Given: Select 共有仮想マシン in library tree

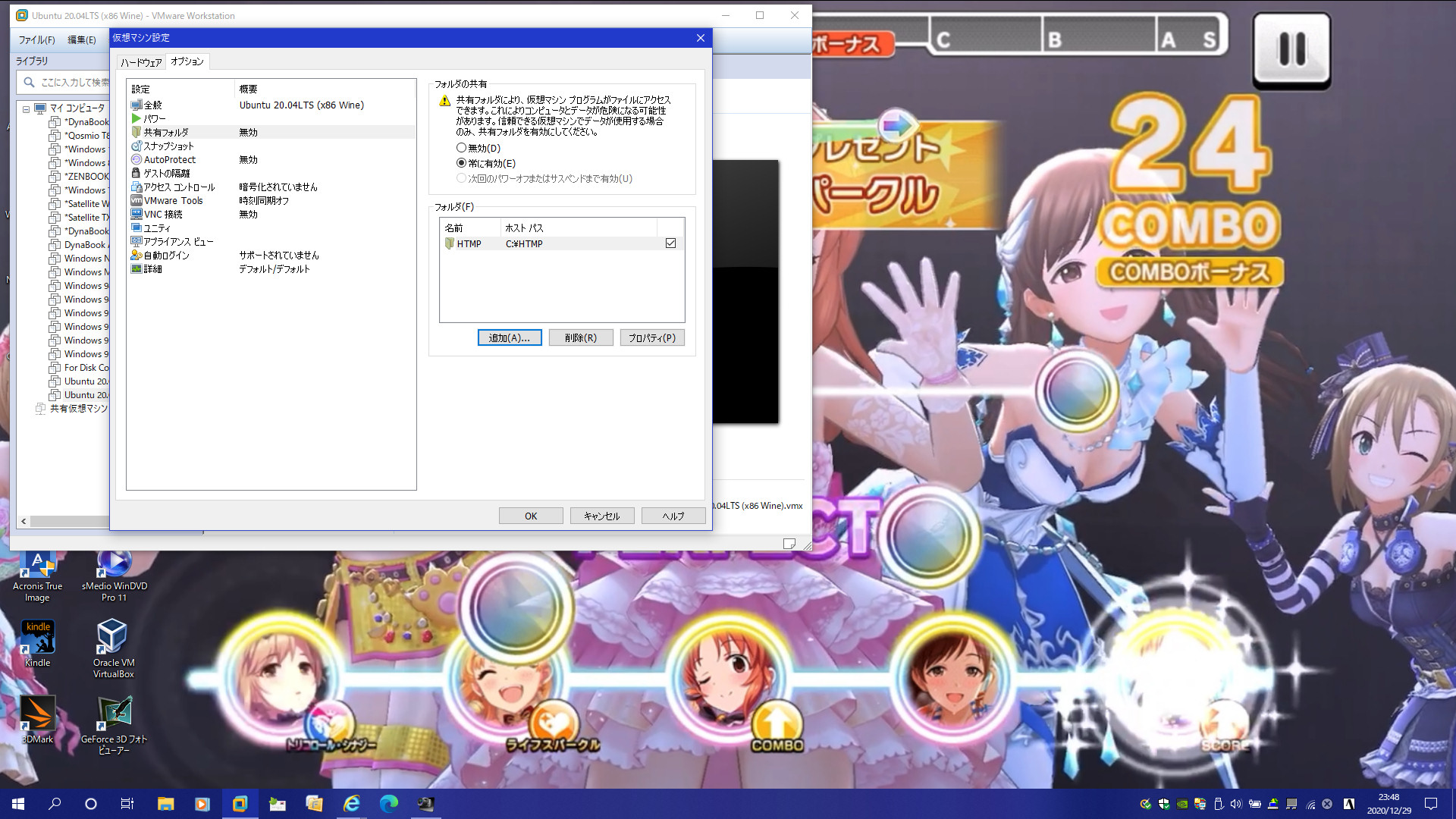Looking at the screenshot, I should pos(72,409).
